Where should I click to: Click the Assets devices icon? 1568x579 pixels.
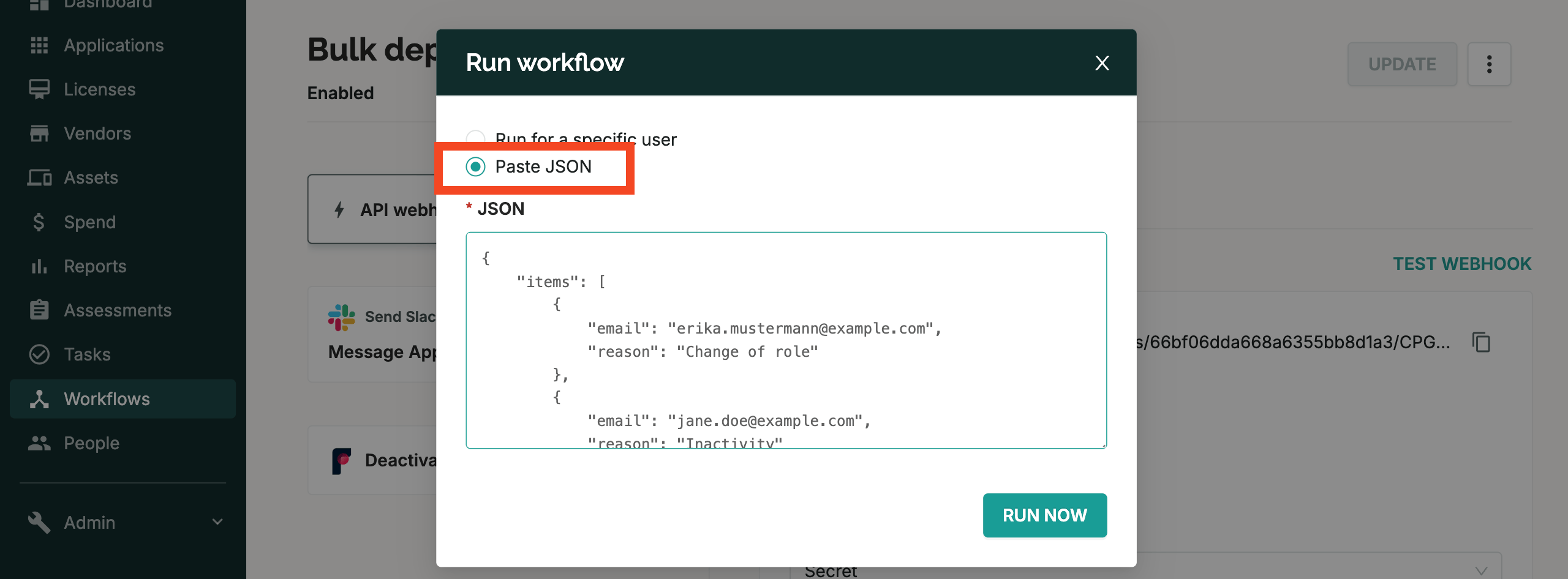coord(39,177)
